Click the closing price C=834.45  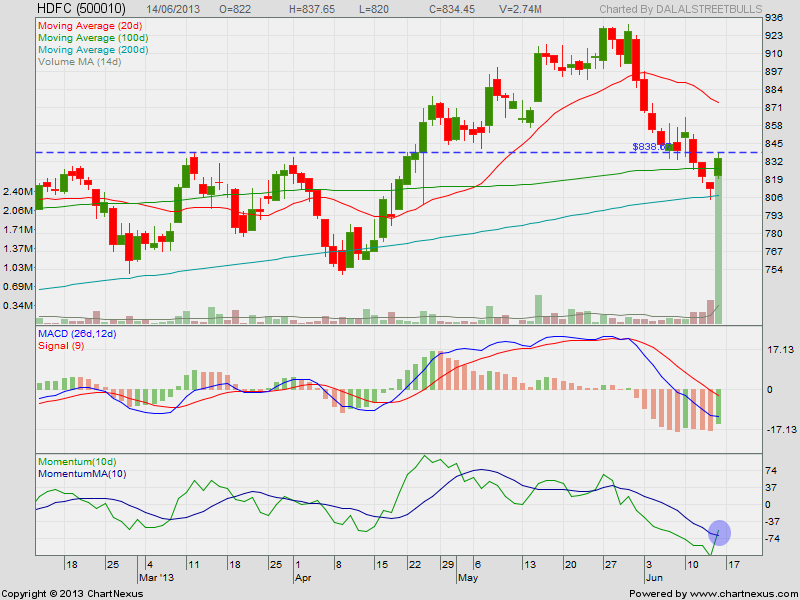coord(452,9)
